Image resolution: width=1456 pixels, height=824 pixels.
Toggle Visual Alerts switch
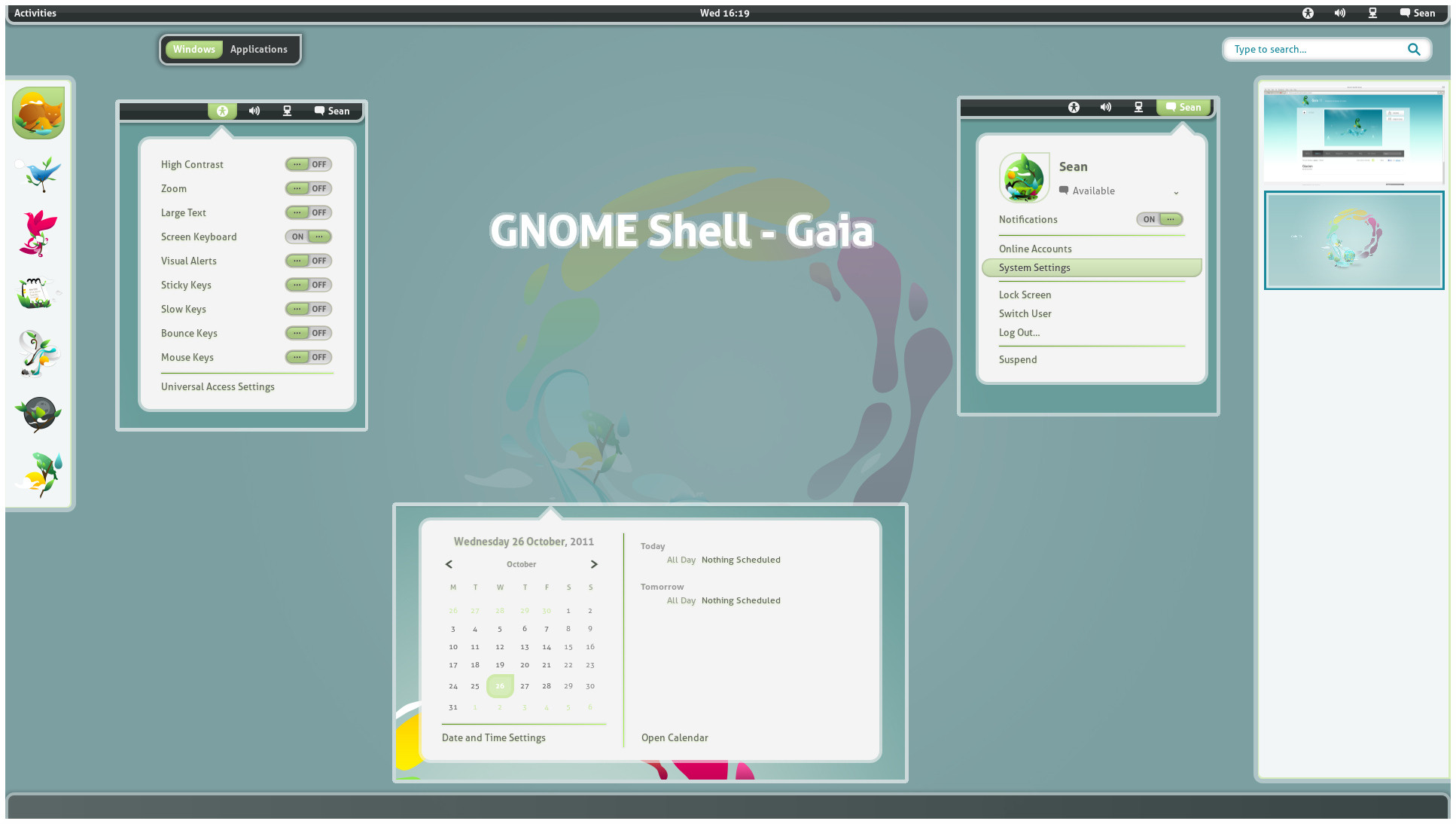tap(309, 261)
